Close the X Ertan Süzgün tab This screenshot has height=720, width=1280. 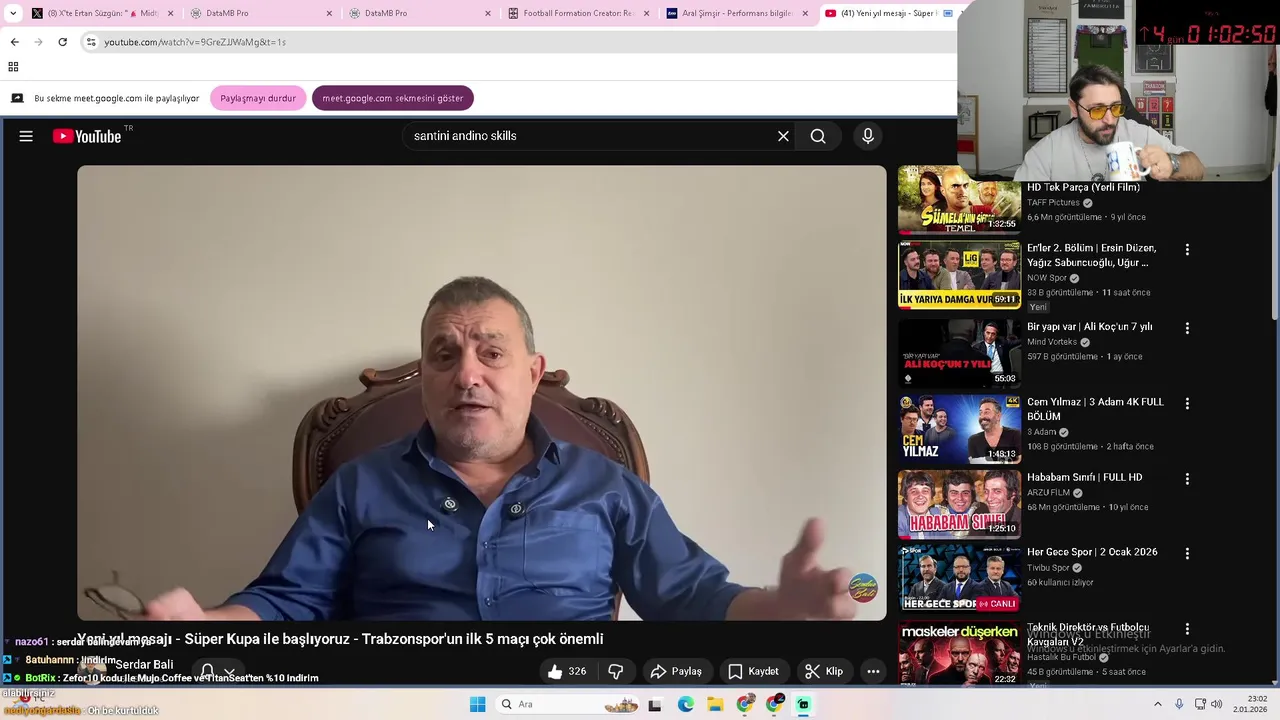pos(170,13)
